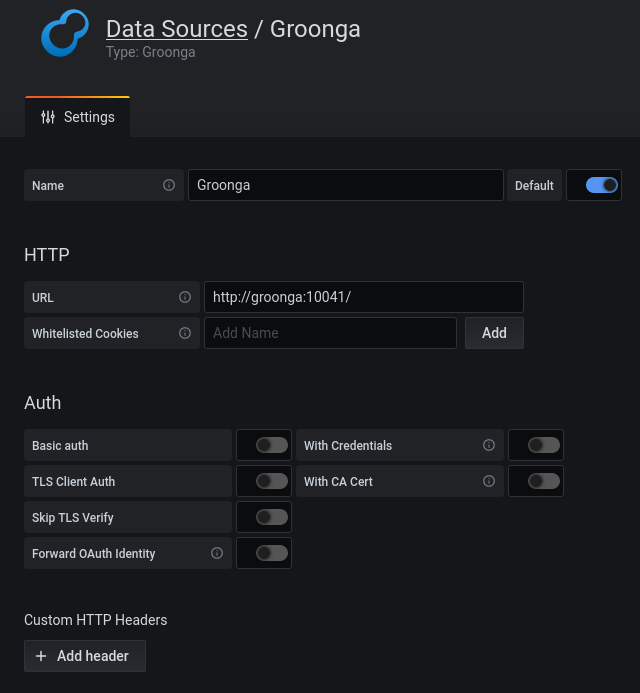
Task: Click the Add header button
Action: [85, 656]
